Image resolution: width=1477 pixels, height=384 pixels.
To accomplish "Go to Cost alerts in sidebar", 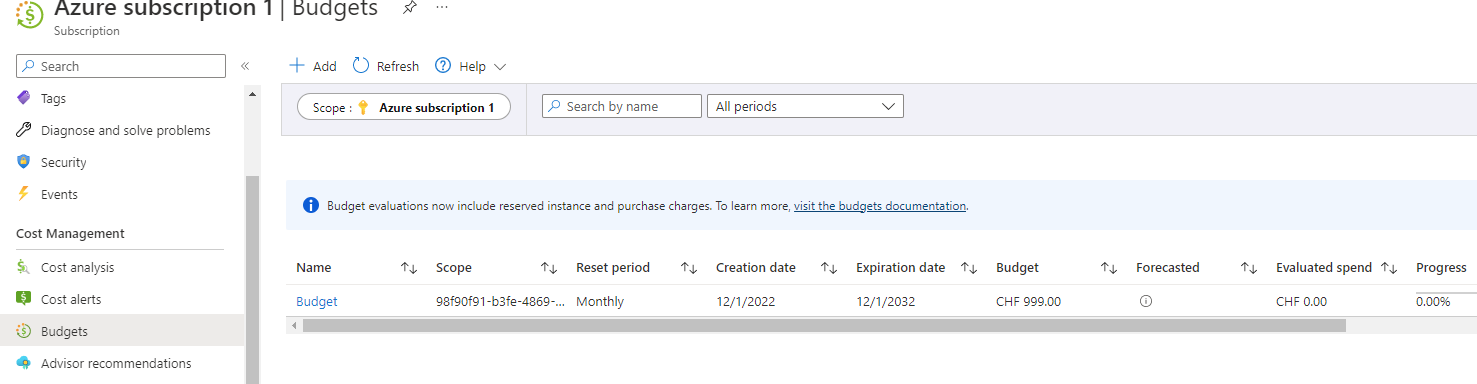I will [71, 299].
